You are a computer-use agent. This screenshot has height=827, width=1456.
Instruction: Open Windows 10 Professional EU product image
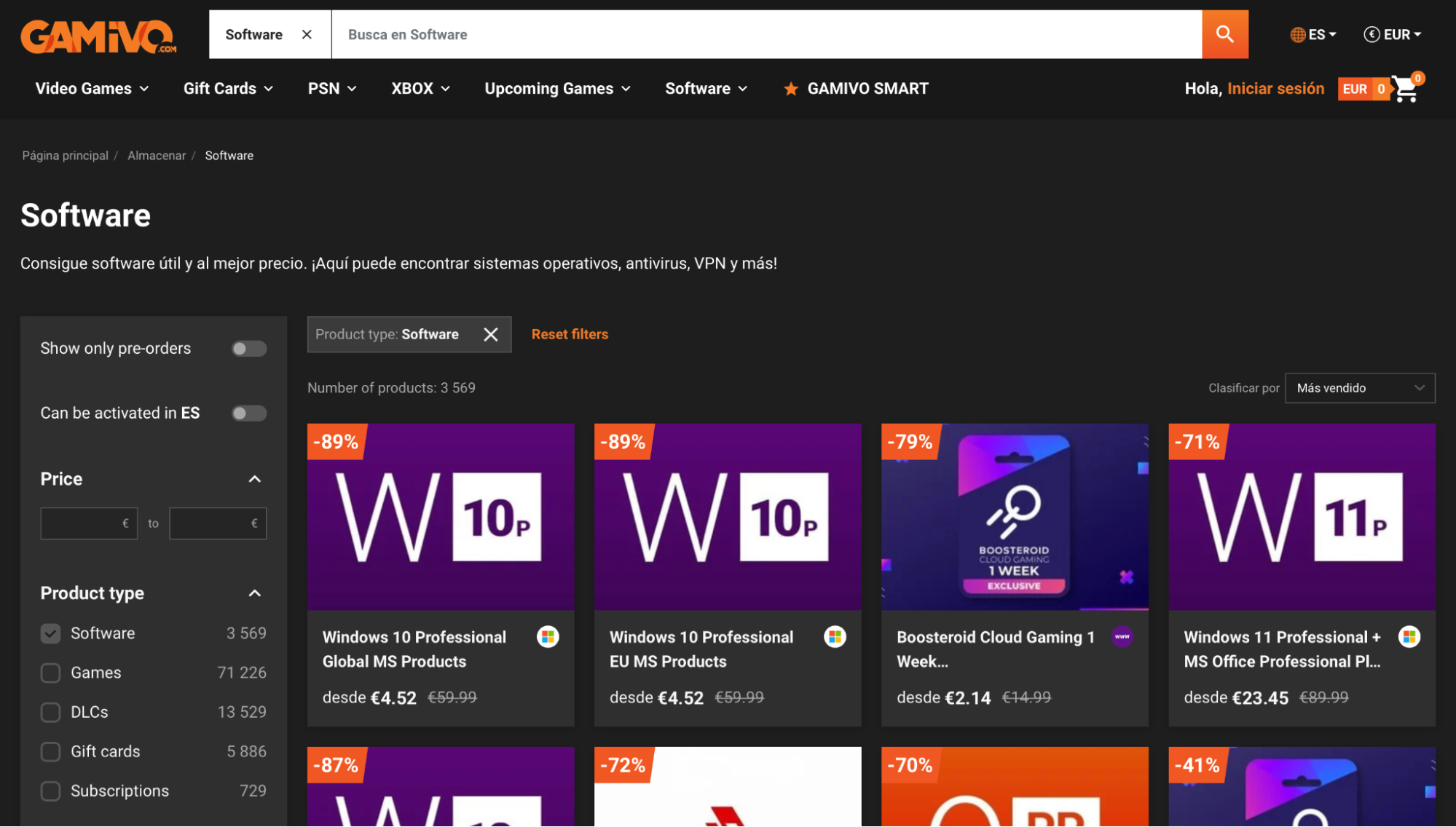(728, 517)
